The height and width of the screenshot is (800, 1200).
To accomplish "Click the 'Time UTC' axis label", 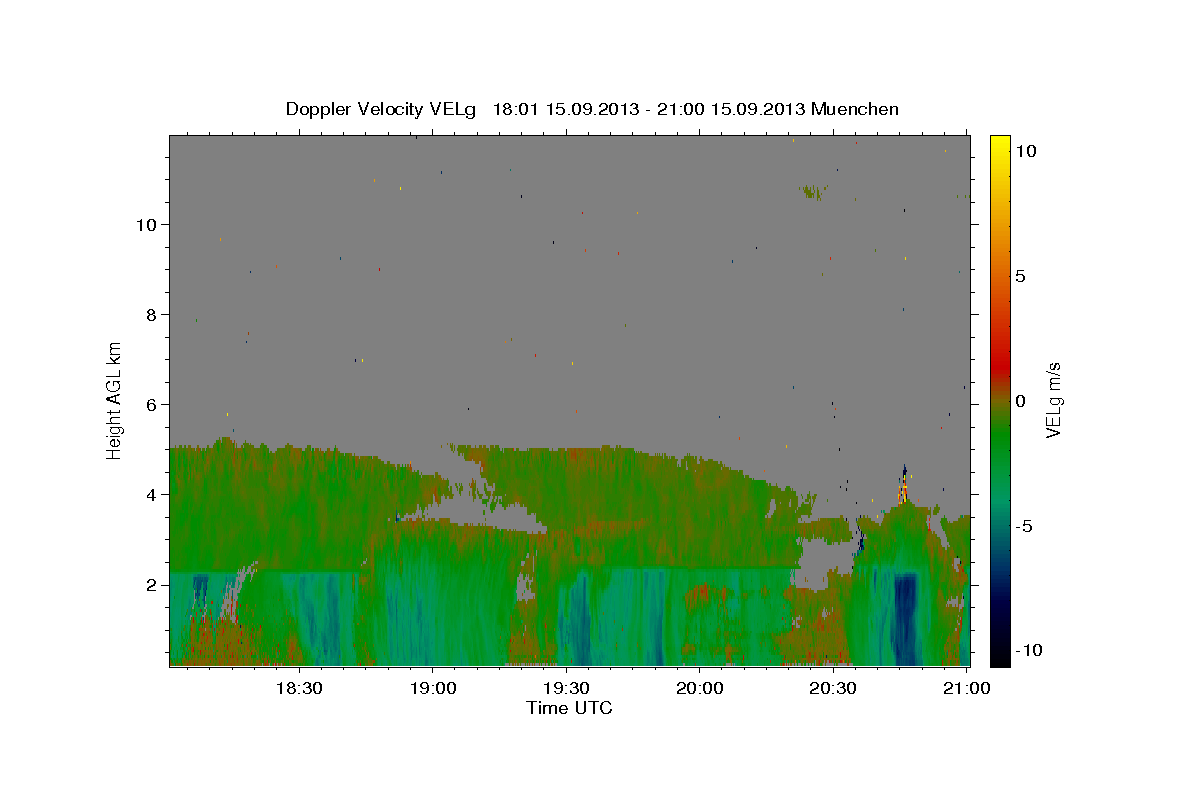I will click(x=569, y=708).
